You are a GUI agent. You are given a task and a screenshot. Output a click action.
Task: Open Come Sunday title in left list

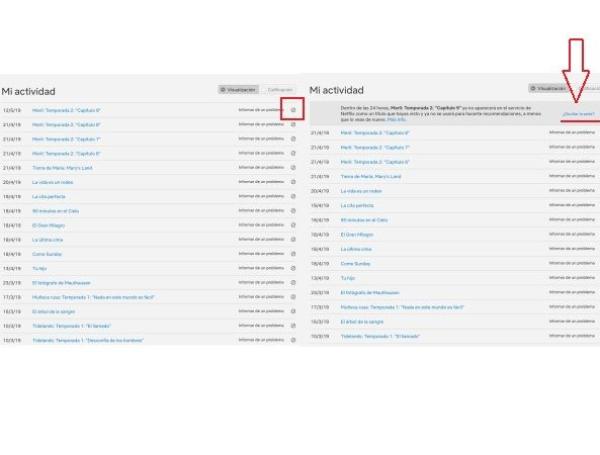[47, 254]
